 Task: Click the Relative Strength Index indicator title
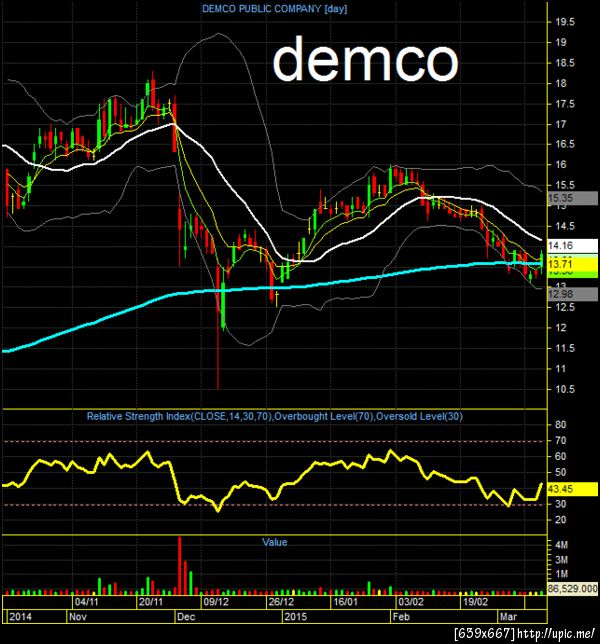coord(275,416)
